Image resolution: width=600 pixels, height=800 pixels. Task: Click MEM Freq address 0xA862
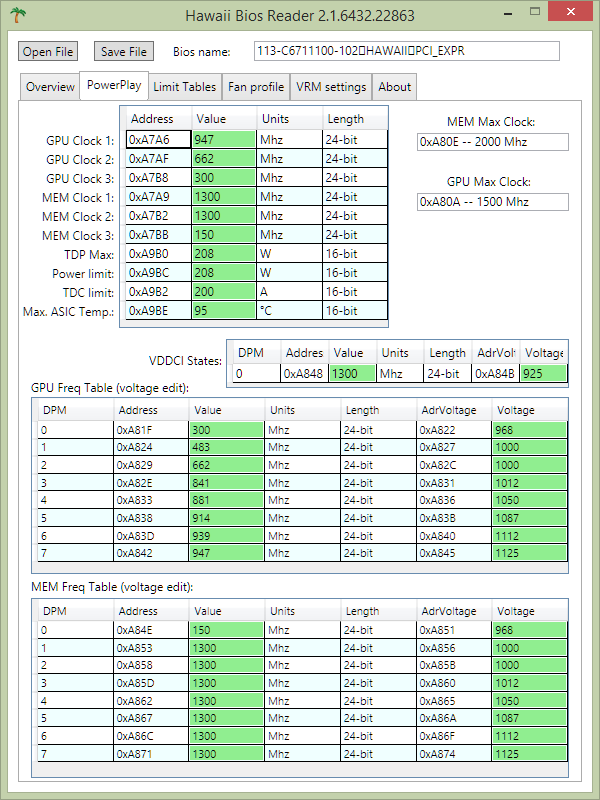(151, 701)
